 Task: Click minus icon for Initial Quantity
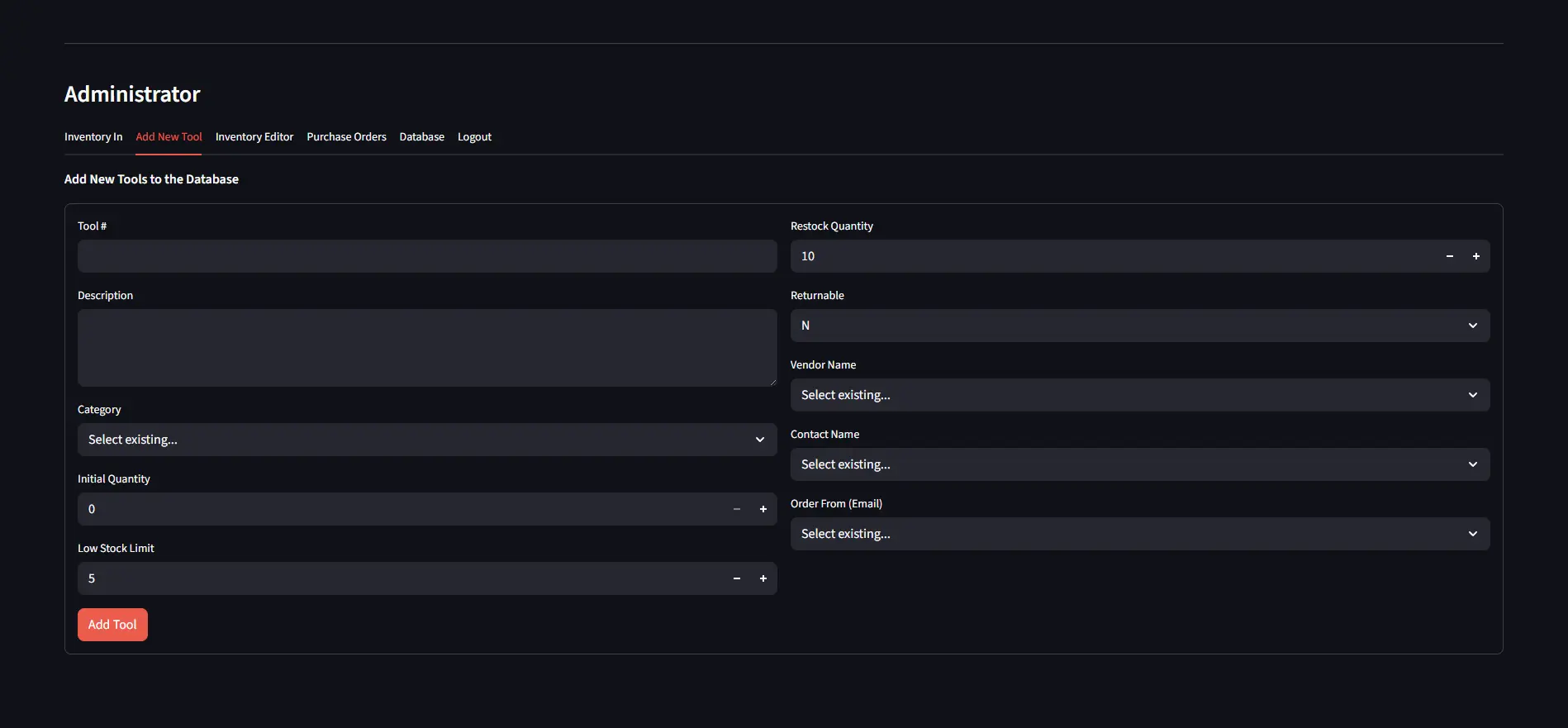tap(736, 509)
